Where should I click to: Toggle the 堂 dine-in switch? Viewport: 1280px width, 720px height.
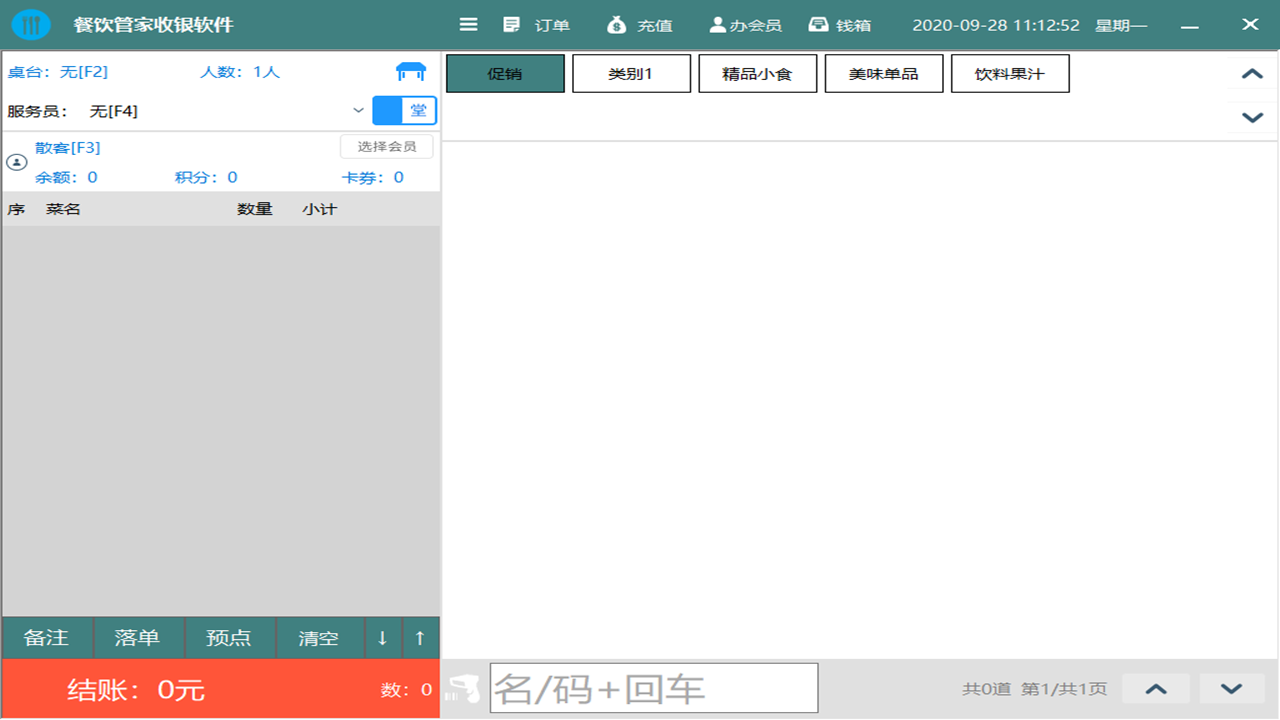pyautogui.click(x=405, y=111)
